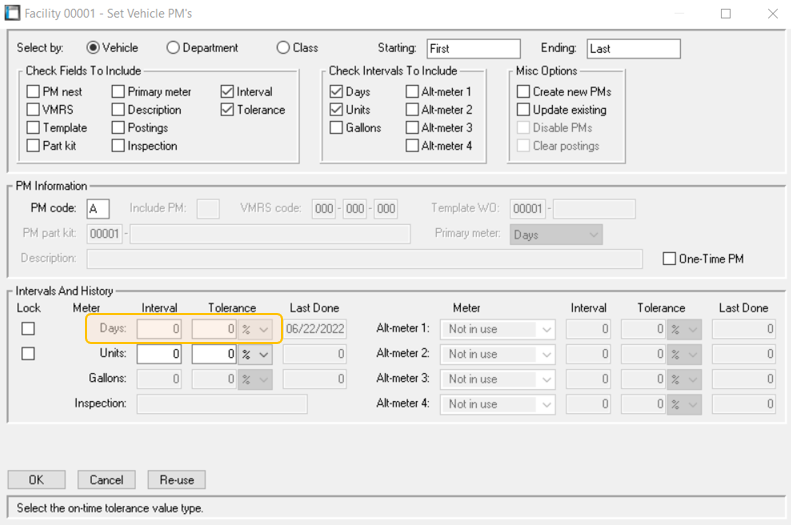
Task: Uncheck the Tolerance field checkbox
Action: coord(228,110)
